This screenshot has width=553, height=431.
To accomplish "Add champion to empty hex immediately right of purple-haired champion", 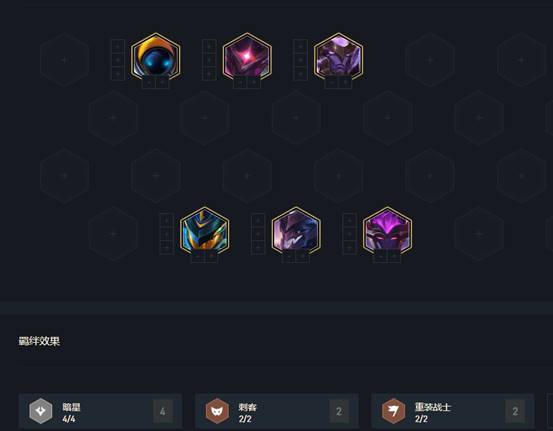I will pos(479,234).
